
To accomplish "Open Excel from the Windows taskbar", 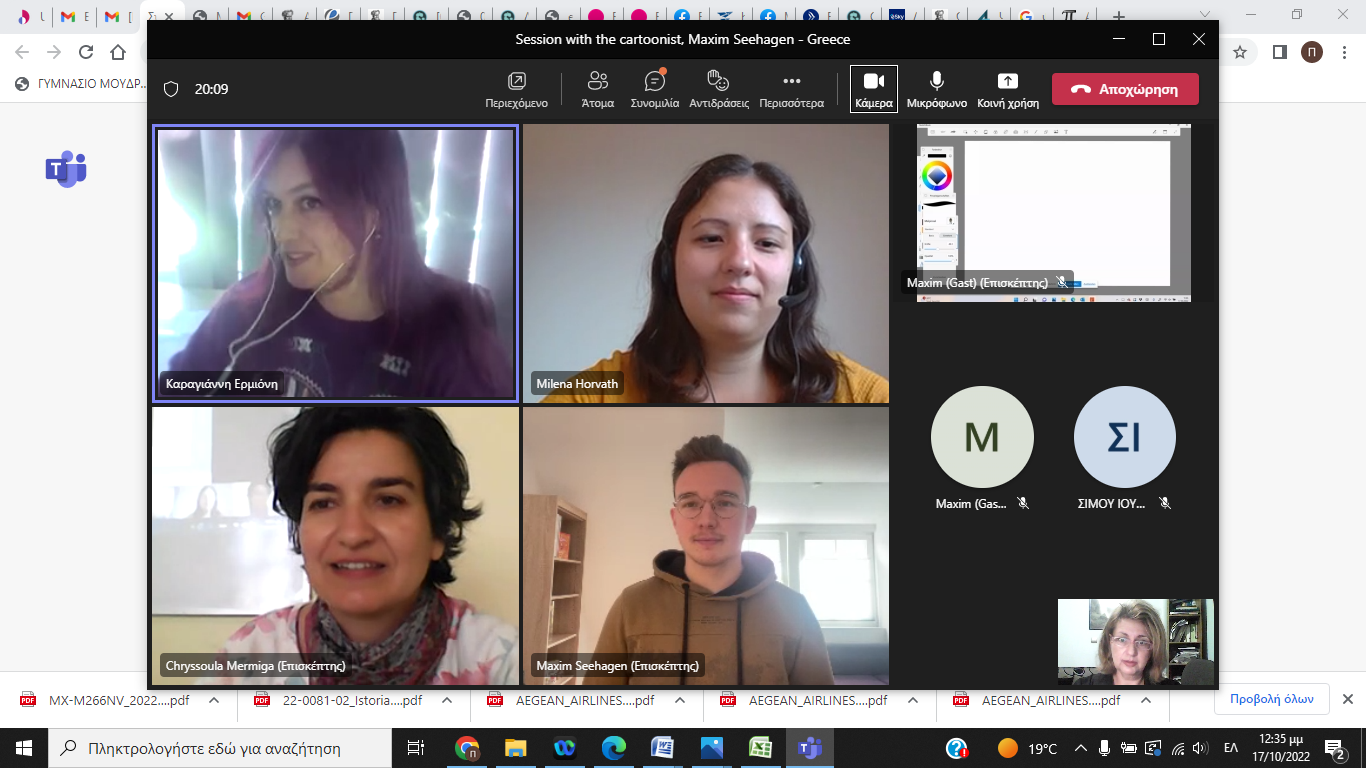I will pyautogui.click(x=760, y=748).
